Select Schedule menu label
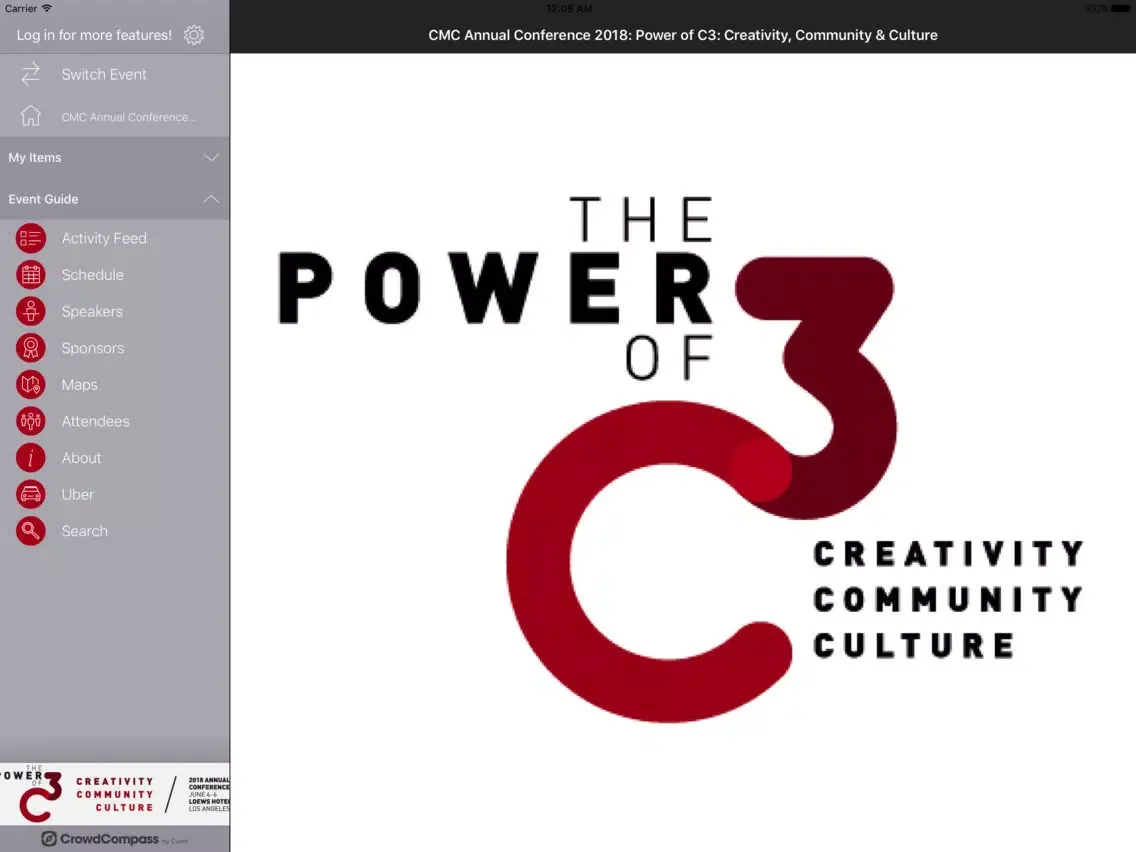Image resolution: width=1136 pixels, height=852 pixels. coord(93,275)
